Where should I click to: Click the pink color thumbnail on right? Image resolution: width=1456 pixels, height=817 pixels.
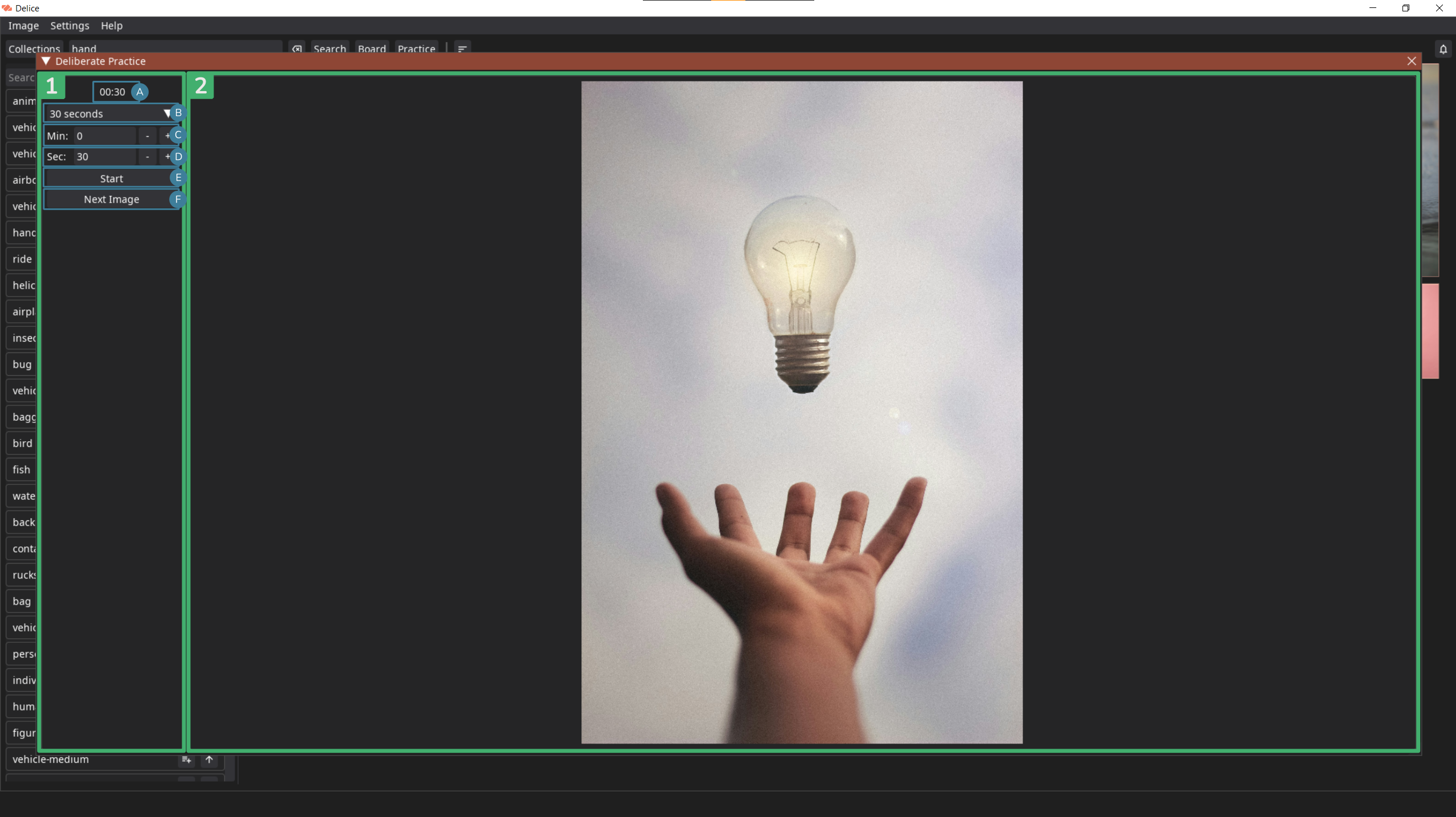click(x=1430, y=331)
